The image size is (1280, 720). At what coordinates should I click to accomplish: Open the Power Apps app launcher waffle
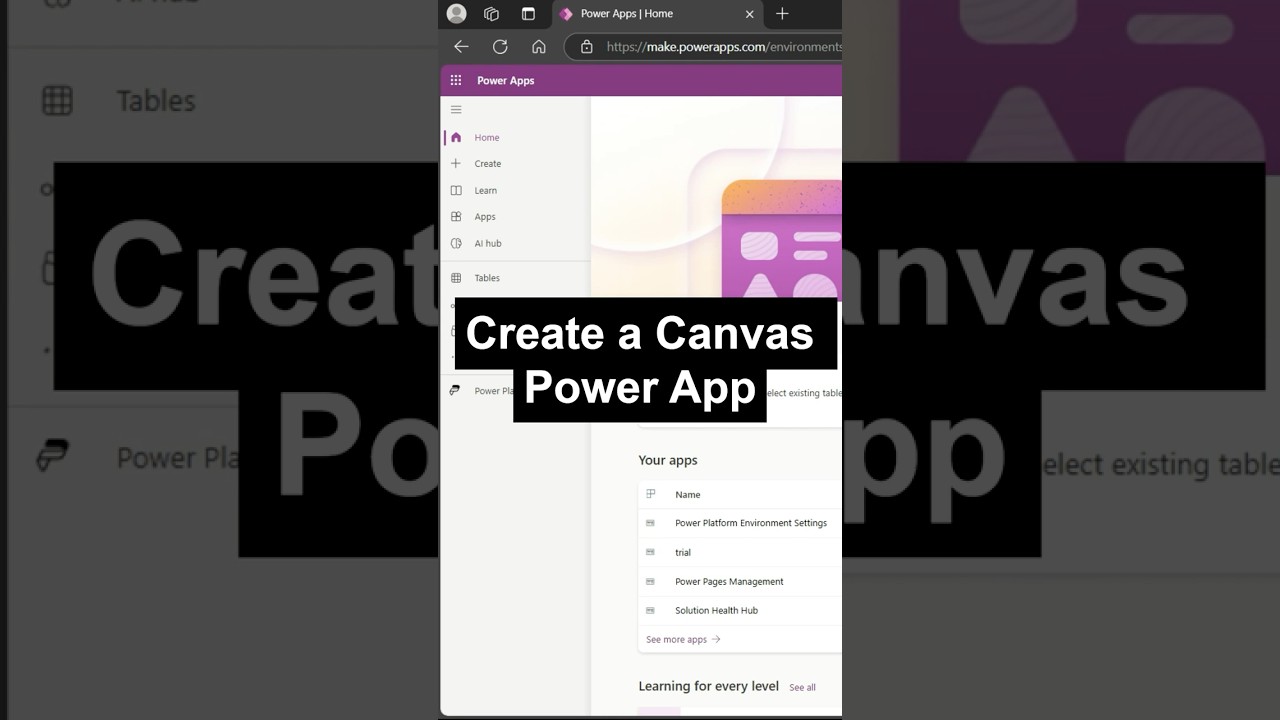click(456, 81)
